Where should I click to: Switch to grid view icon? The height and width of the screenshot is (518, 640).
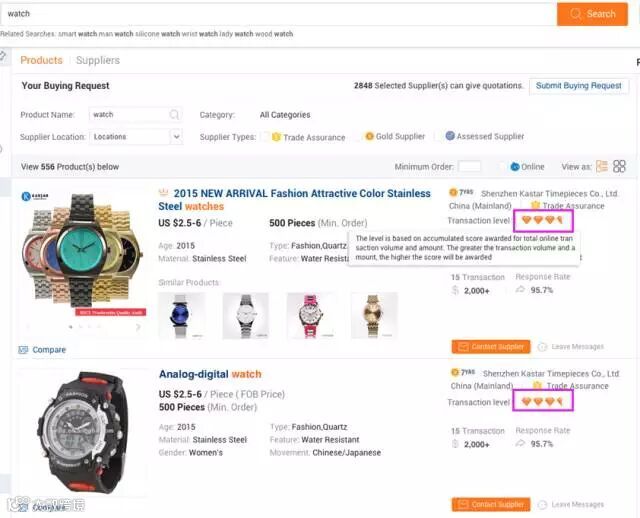coord(619,167)
